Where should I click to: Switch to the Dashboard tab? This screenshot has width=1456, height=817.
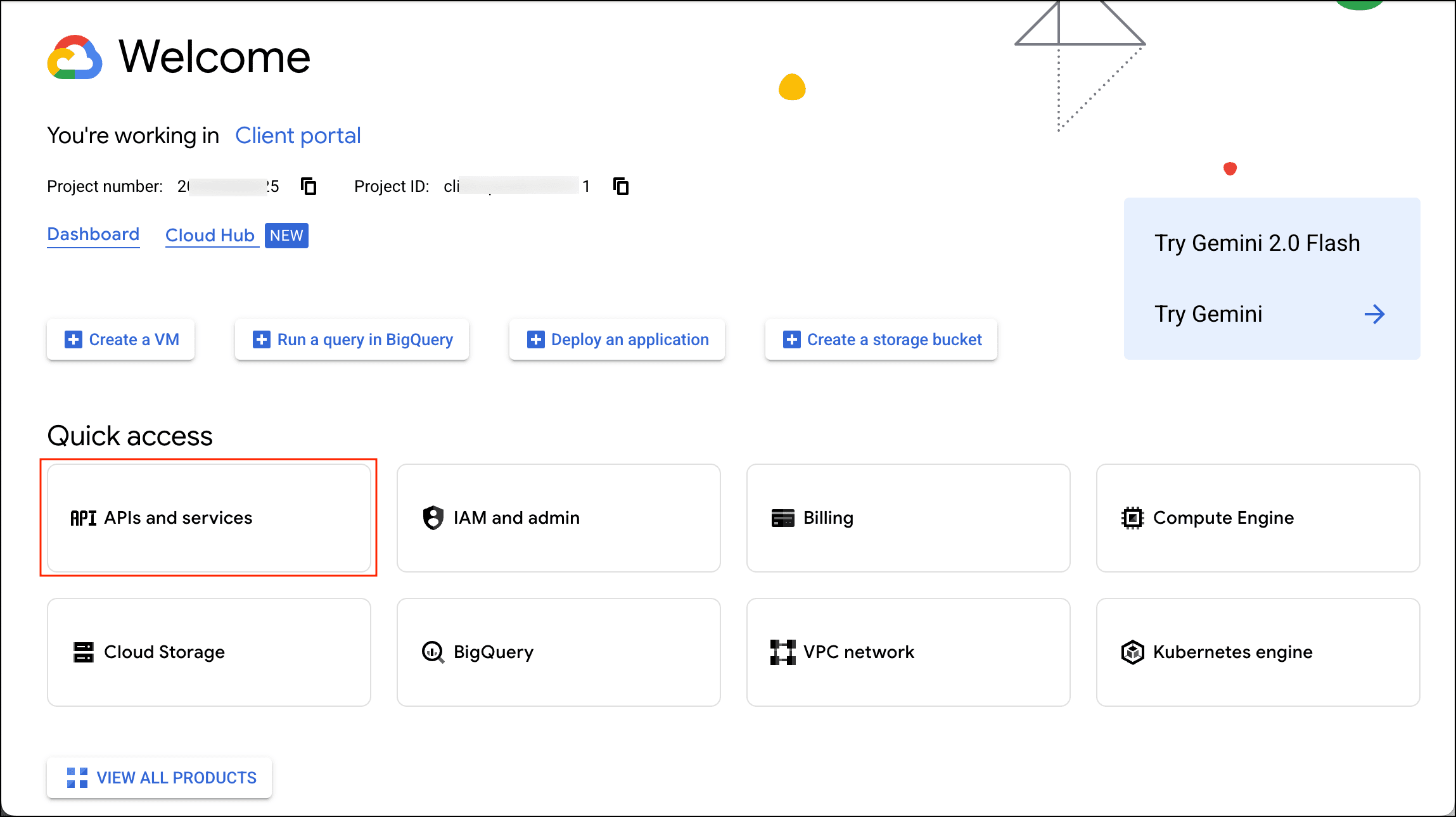pos(93,235)
